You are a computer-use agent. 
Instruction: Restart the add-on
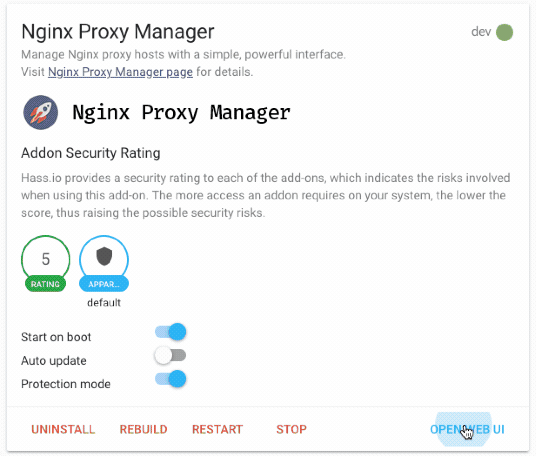pyautogui.click(x=217, y=429)
